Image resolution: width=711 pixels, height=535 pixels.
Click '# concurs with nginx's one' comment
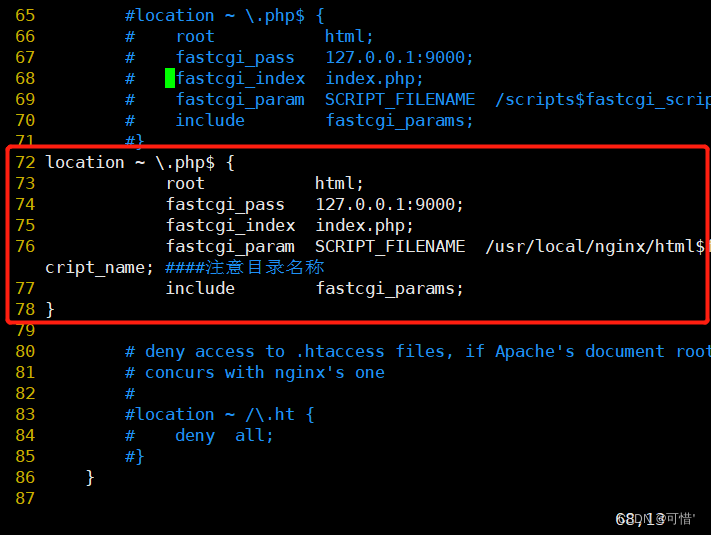[x=255, y=373]
